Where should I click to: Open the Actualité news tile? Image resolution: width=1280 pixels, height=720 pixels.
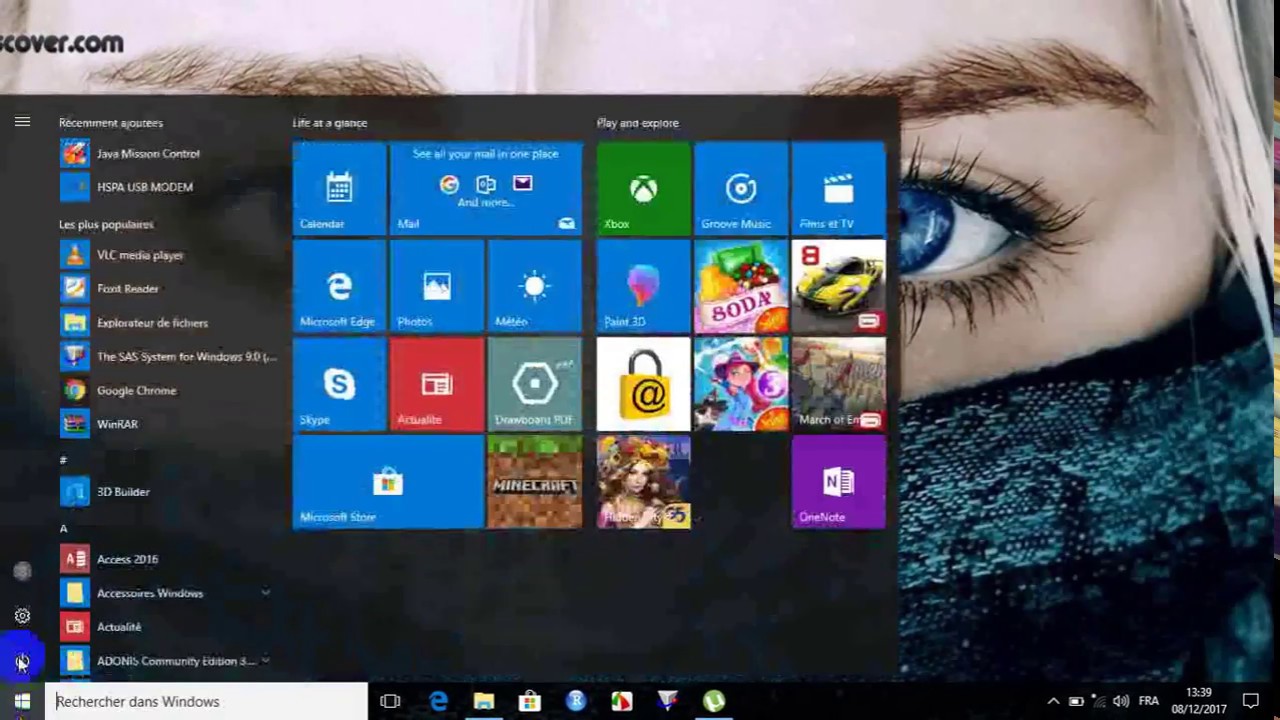click(437, 385)
